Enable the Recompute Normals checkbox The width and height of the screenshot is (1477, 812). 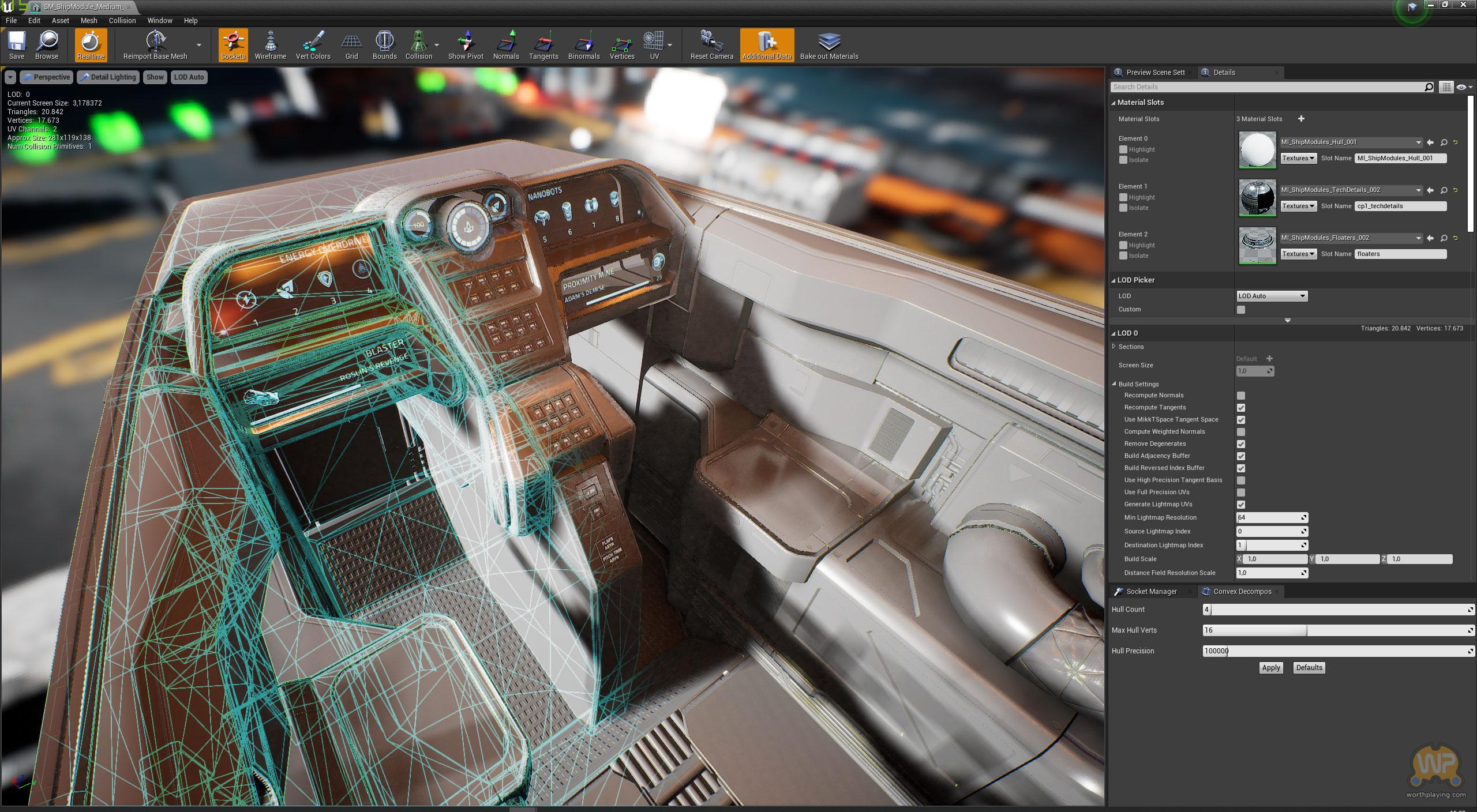pyautogui.click(x=1241, y=396)
